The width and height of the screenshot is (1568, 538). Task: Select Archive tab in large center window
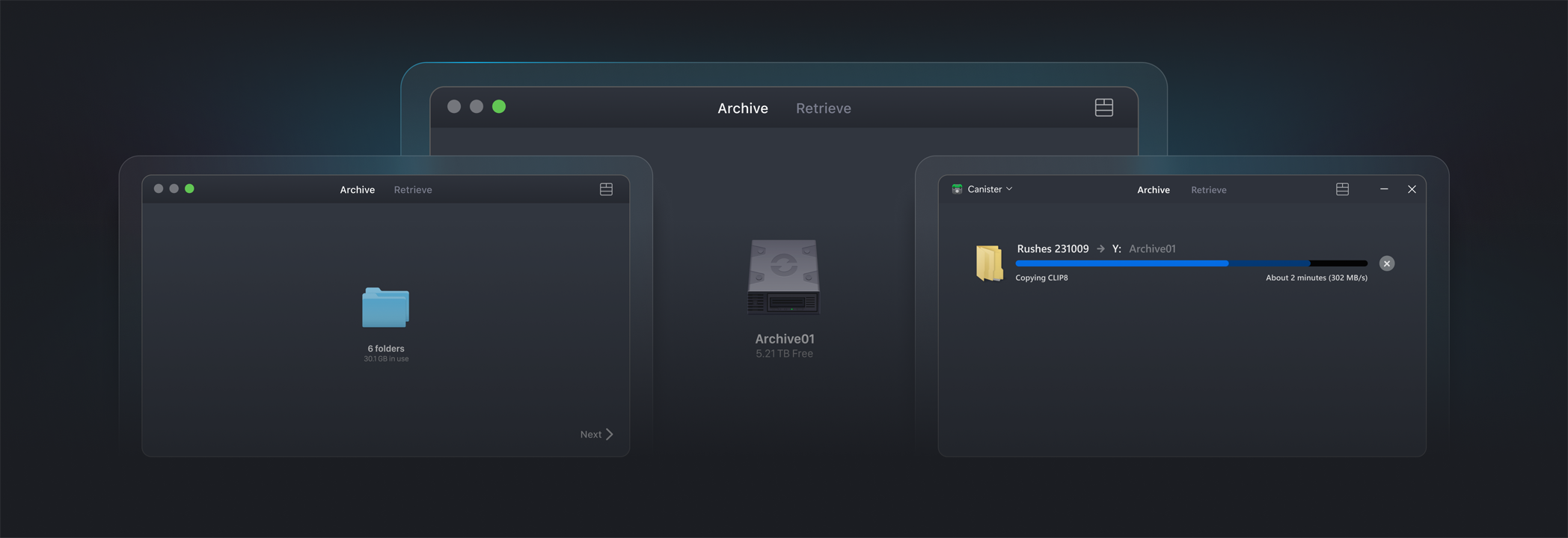click(742, 108)
